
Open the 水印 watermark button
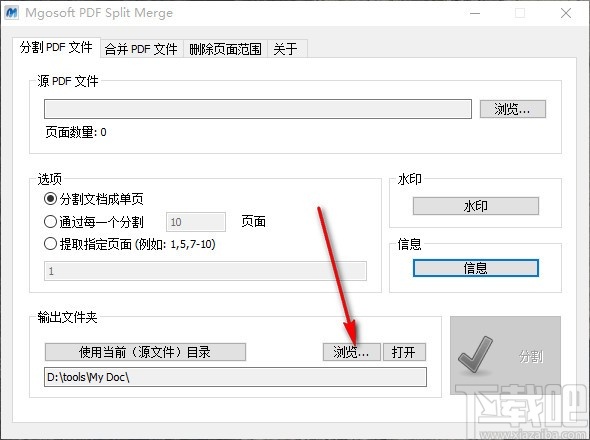tap(476, 206)
